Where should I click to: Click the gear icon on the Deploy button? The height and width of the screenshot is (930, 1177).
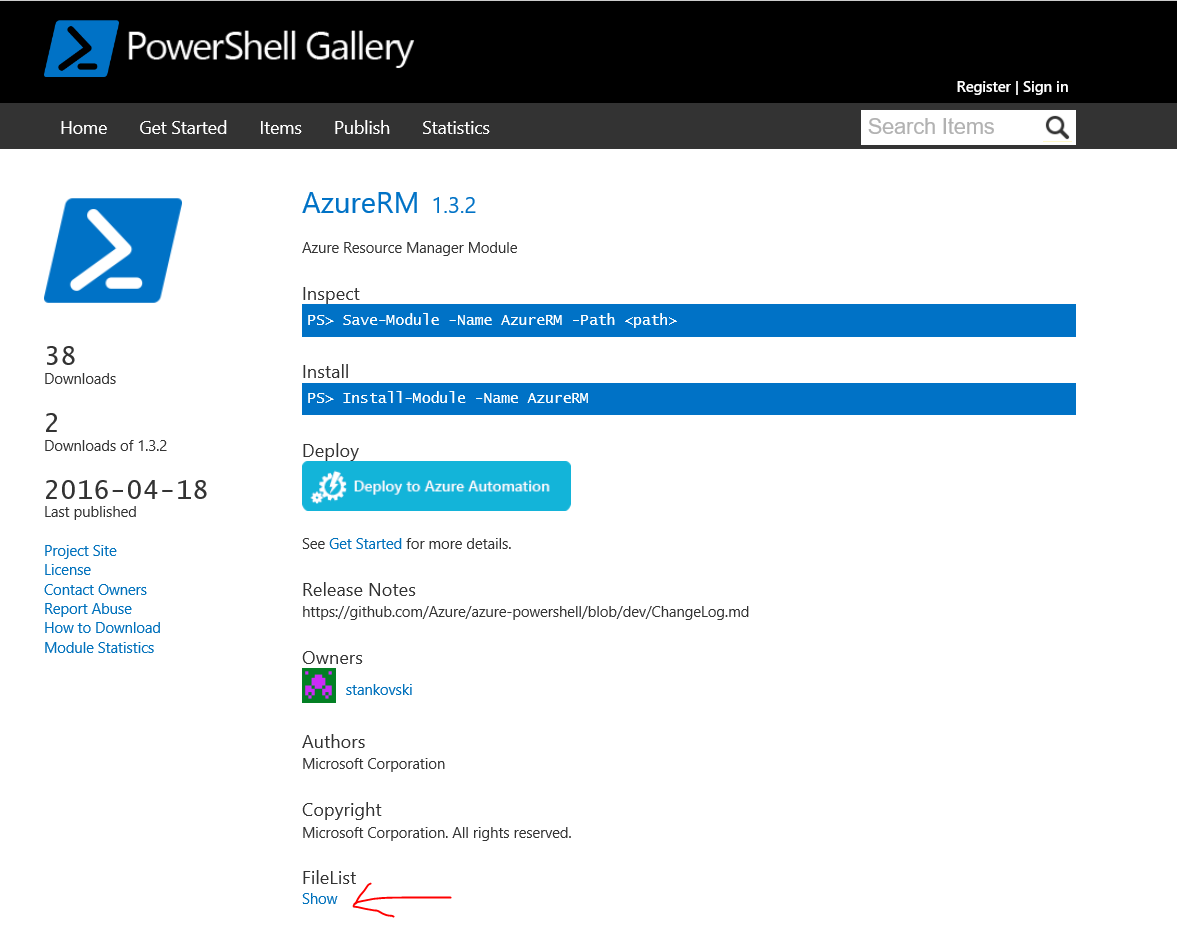tap(329, 486)
